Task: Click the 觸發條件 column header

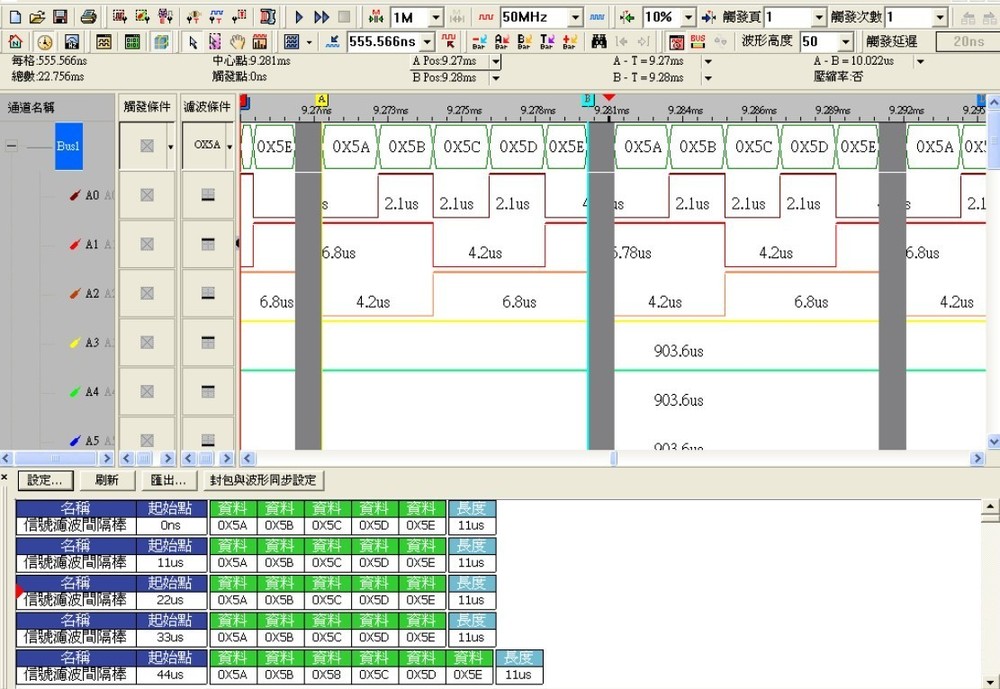Action: pos(147,107)
